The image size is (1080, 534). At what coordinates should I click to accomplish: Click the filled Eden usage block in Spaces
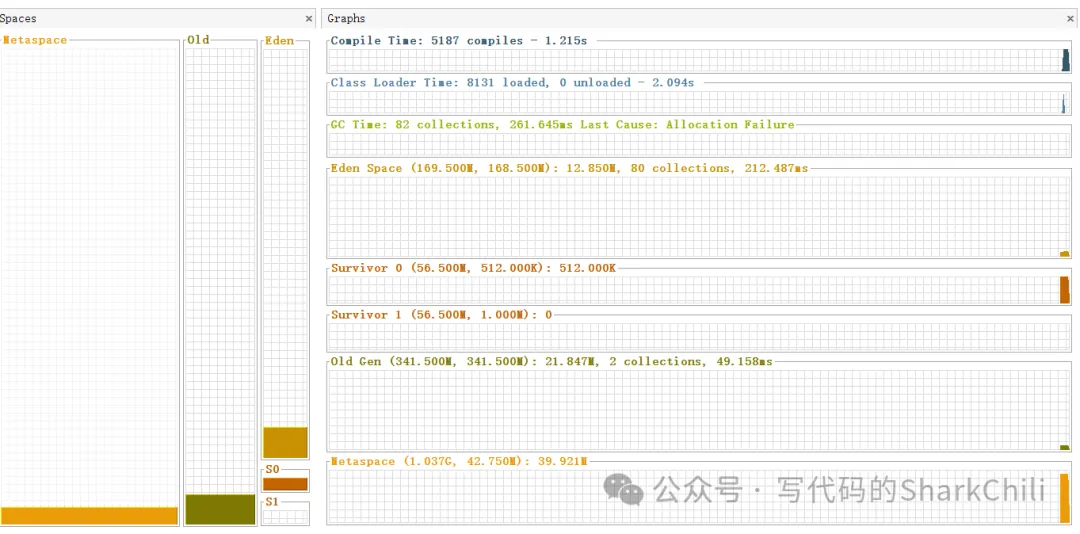(285, 442)
